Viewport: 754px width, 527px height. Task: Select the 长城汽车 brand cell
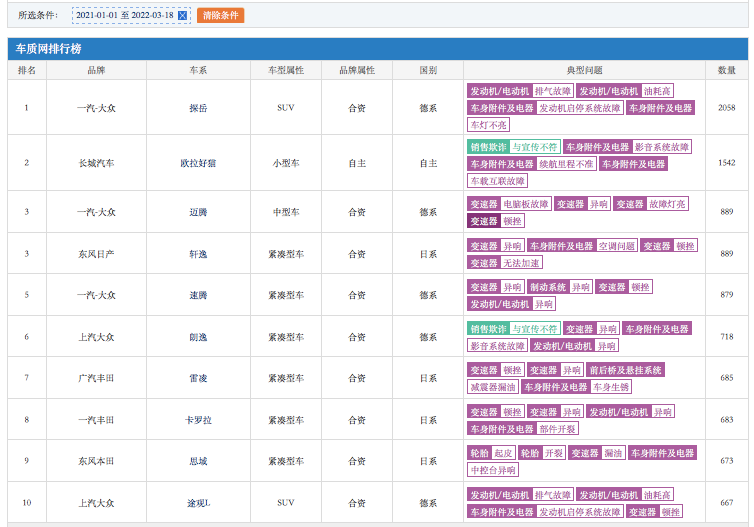(96, 163)
